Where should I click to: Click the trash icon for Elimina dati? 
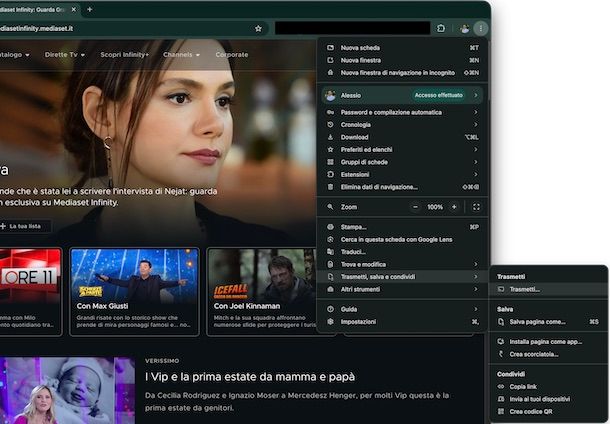pyautogui.click(x=330, y=187)
